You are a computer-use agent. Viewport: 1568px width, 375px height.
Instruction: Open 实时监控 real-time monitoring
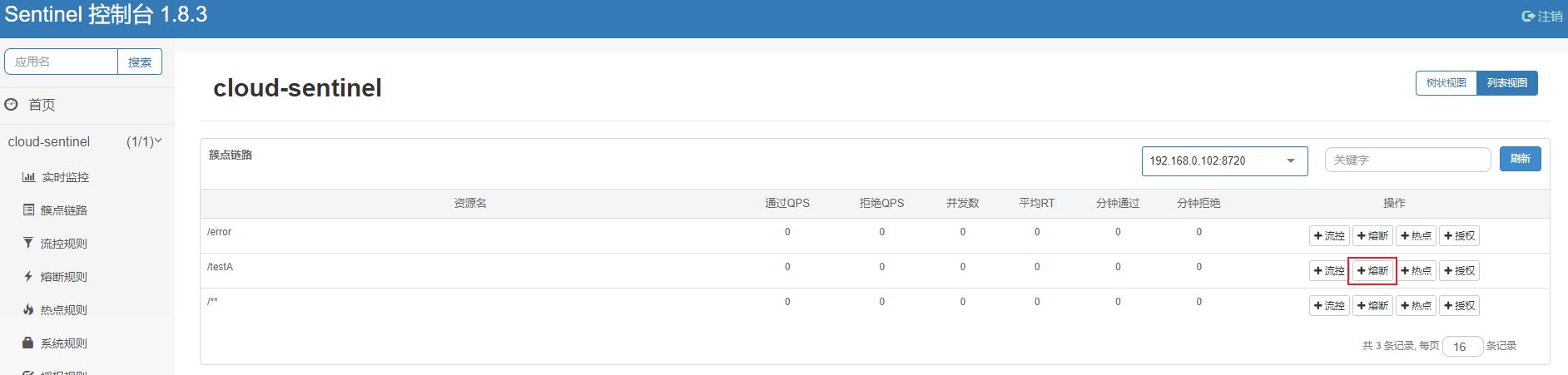[56, 177]
